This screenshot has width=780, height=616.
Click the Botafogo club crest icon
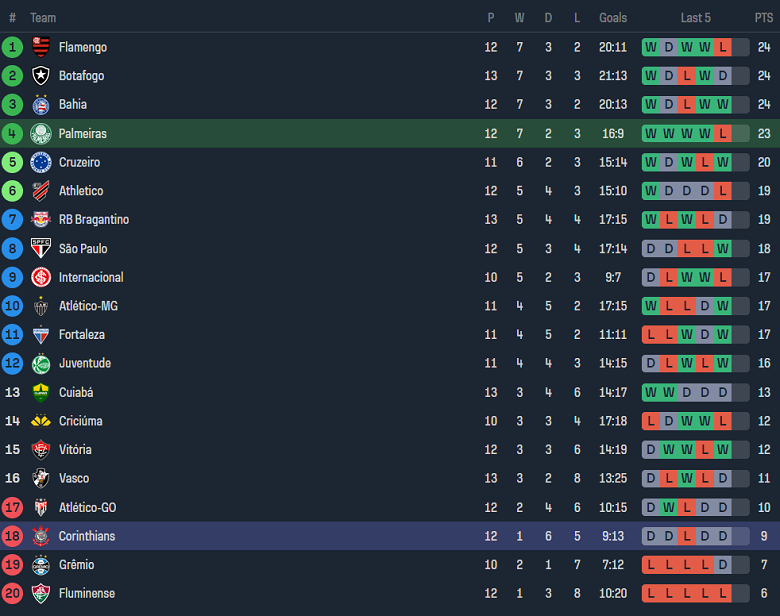point(41,76)
